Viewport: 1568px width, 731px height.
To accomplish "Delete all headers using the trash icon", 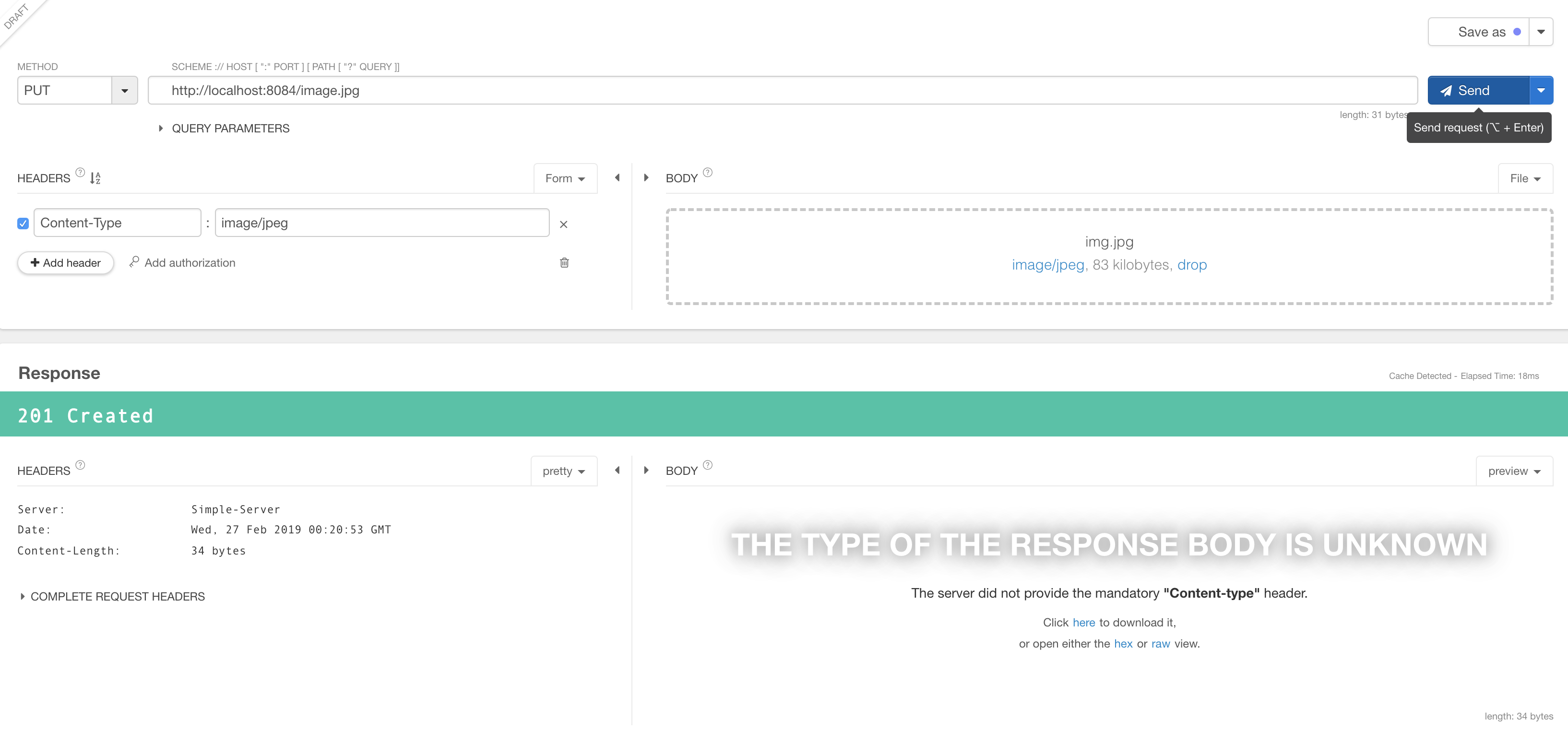I will [564, 262].
